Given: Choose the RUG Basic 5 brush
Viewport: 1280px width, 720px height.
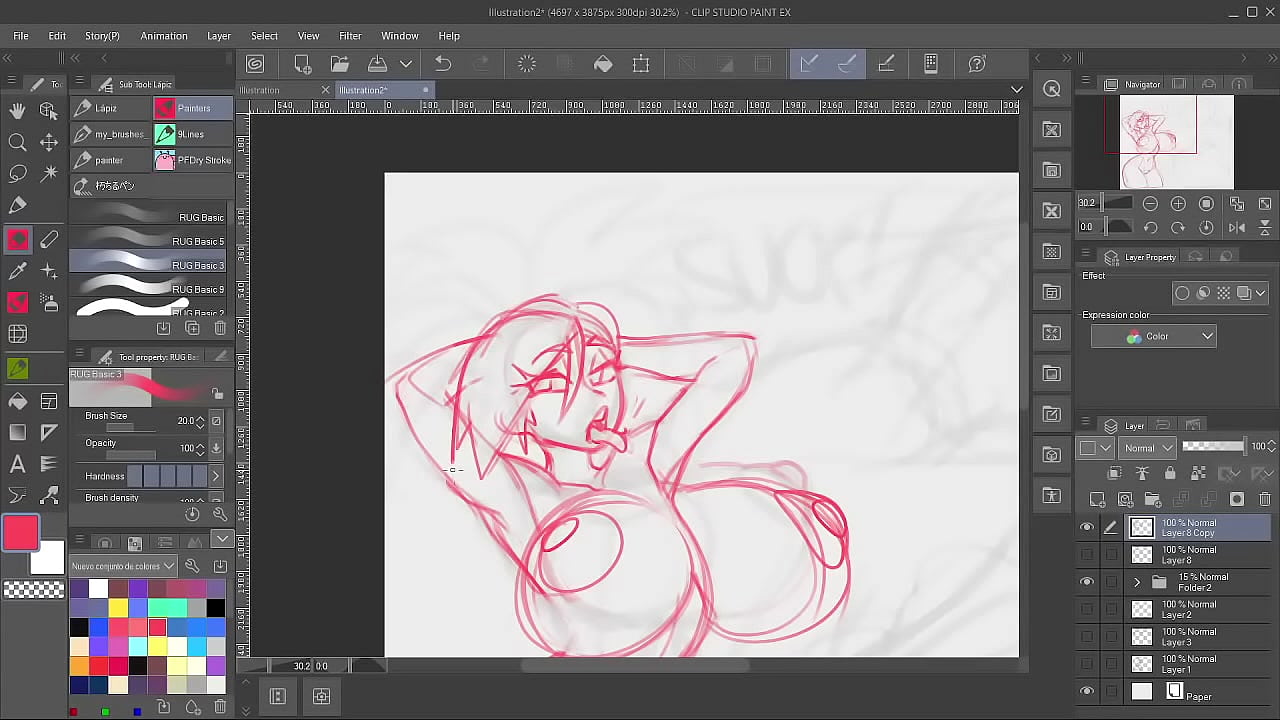Looking at the screenshot, I should tap(150, 241).
